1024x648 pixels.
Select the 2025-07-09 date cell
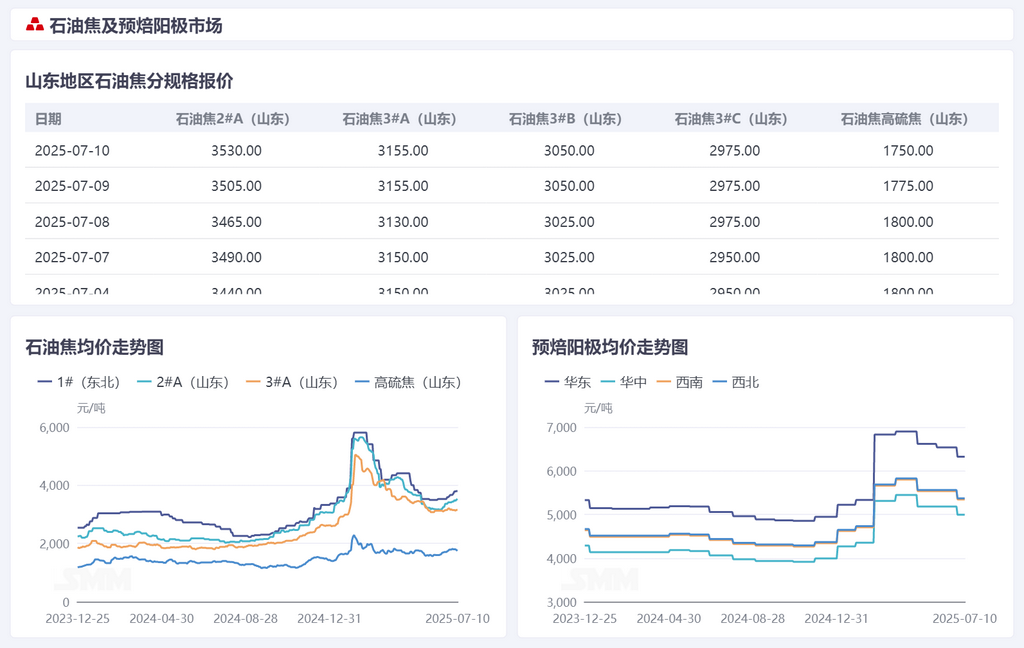coord(72,186)
